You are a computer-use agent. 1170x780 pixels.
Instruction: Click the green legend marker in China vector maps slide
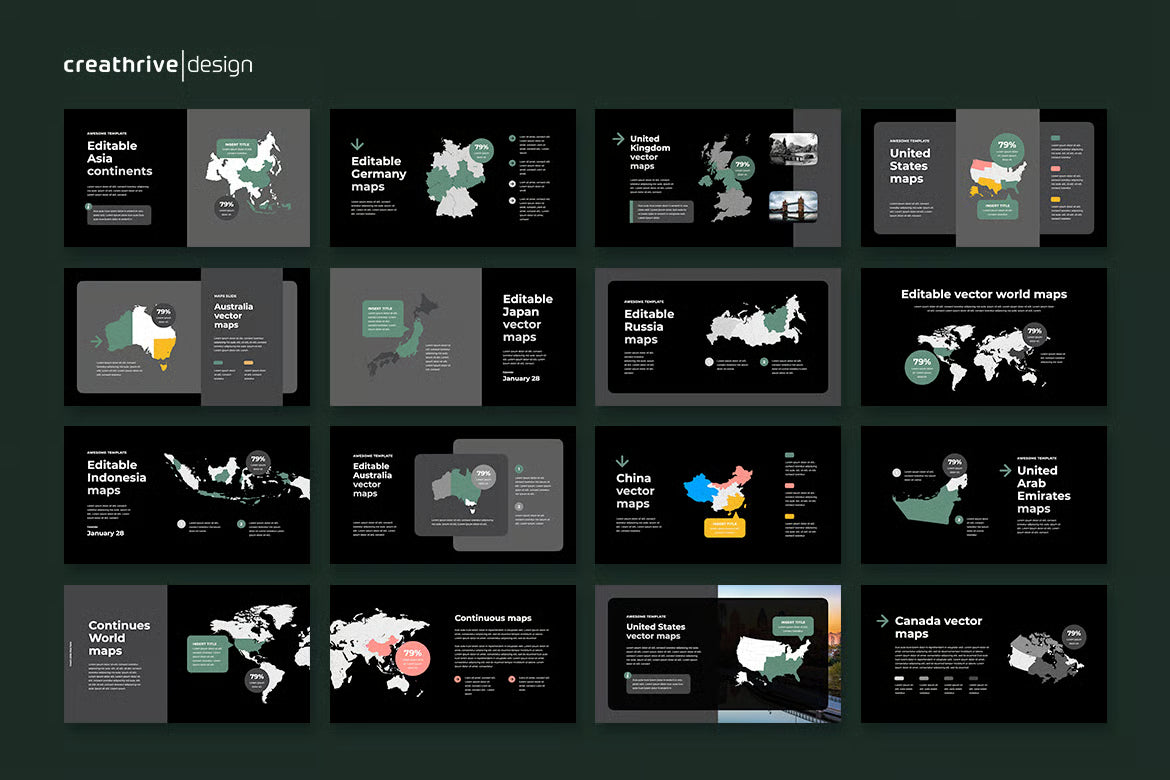pos(789,455)
